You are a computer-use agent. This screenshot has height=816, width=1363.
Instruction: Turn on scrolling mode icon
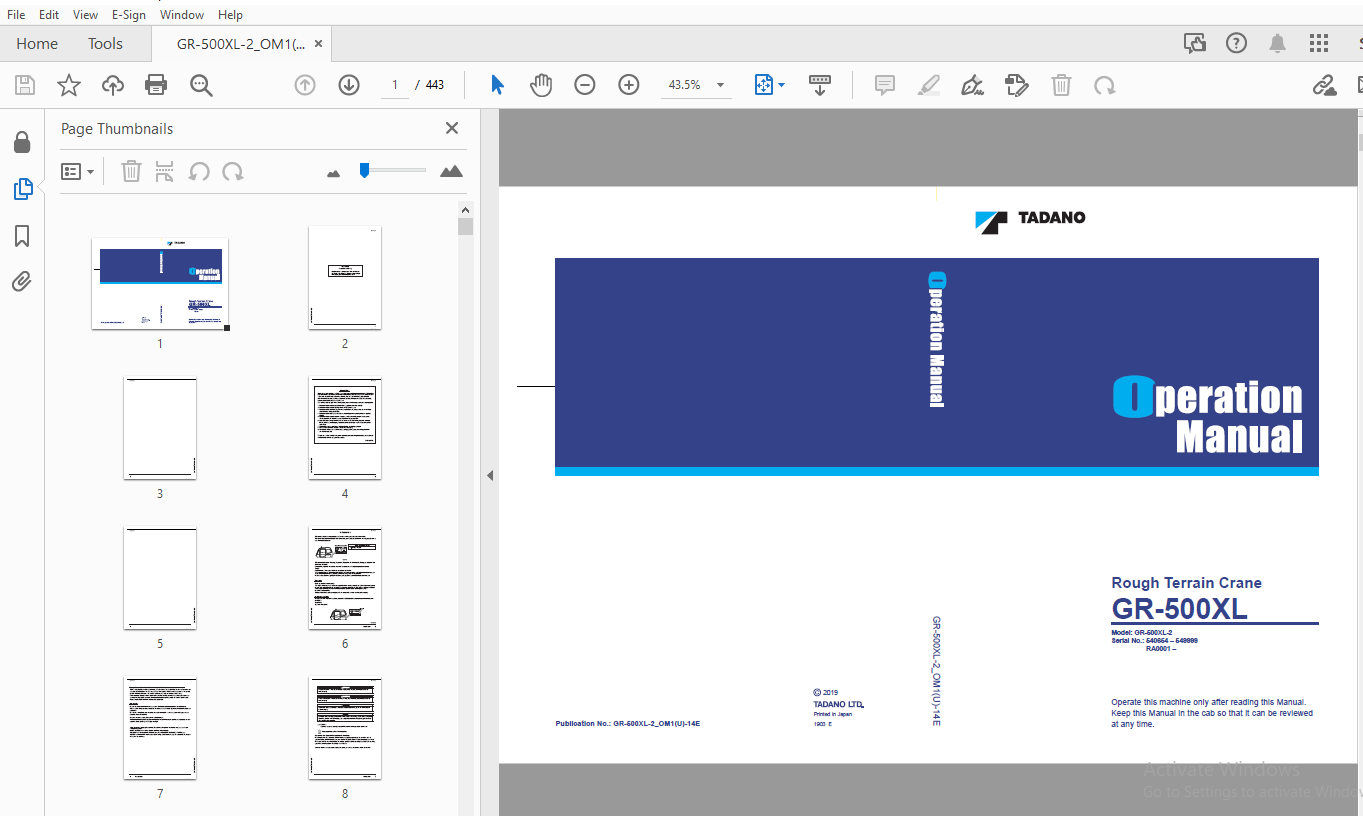pos(820,85)
